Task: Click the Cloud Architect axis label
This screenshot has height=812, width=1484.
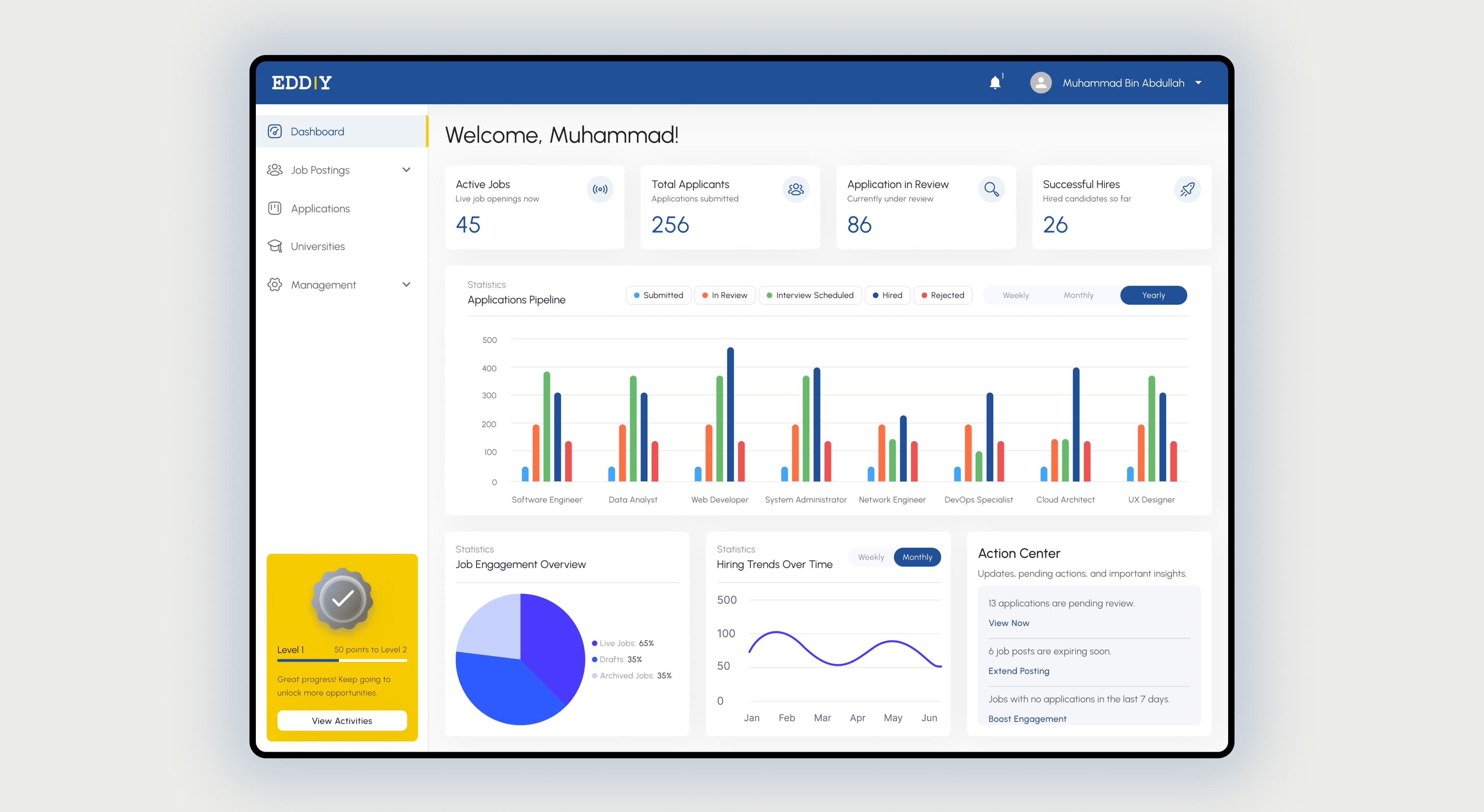Action: [1065, 499]
